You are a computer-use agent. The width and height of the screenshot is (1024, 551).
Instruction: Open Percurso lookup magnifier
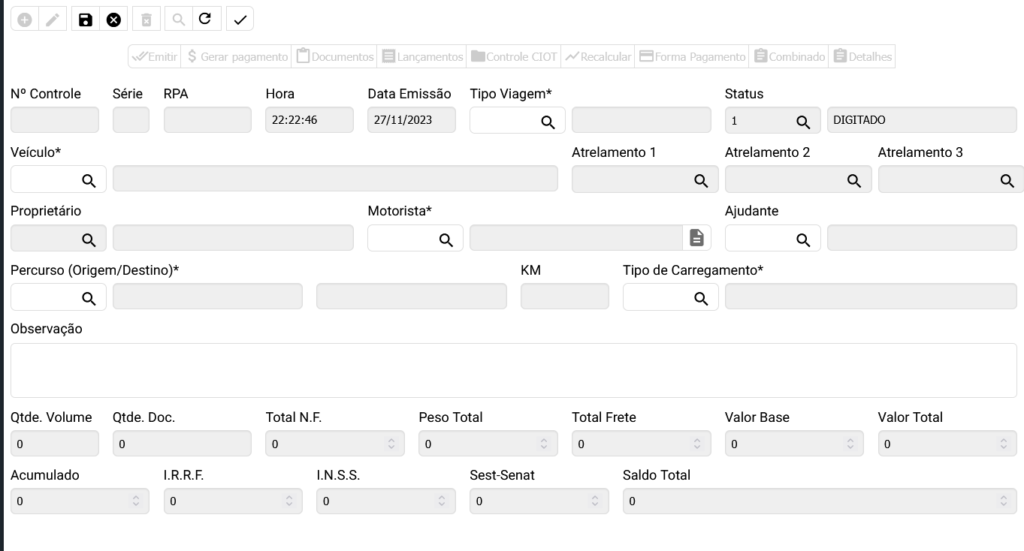tap(88, 298)
